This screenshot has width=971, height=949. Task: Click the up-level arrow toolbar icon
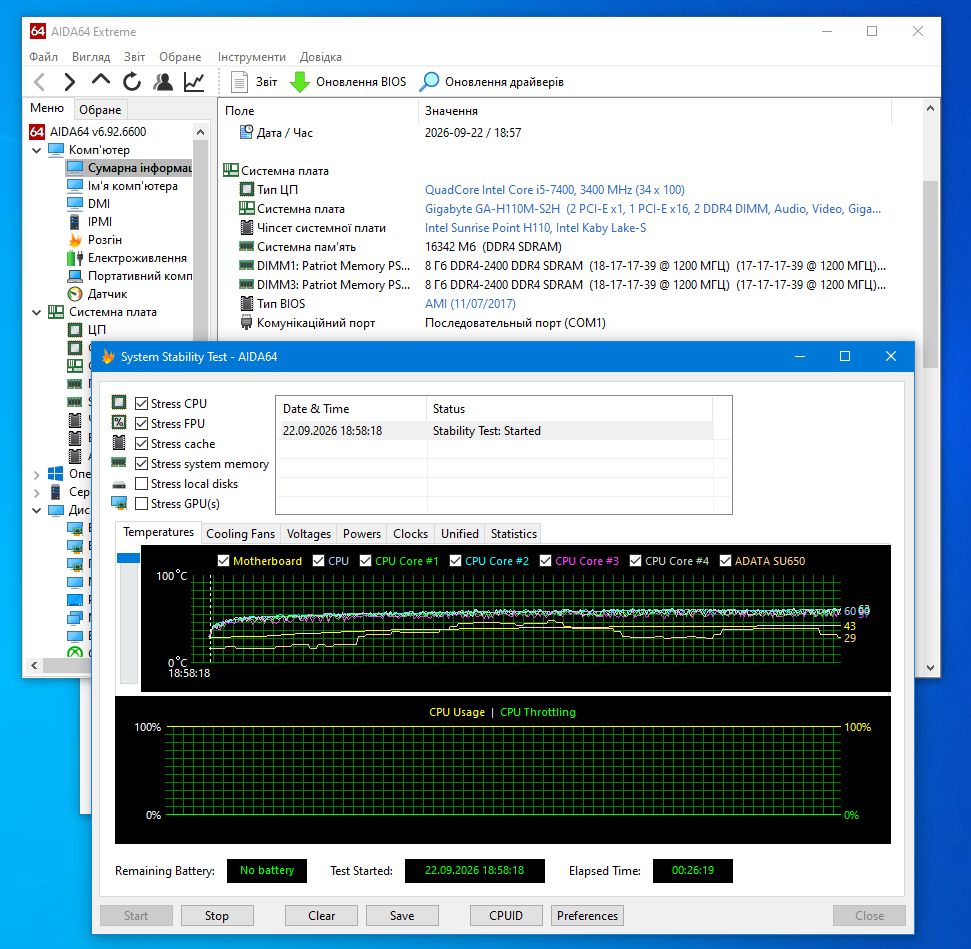tap(100, 81)
